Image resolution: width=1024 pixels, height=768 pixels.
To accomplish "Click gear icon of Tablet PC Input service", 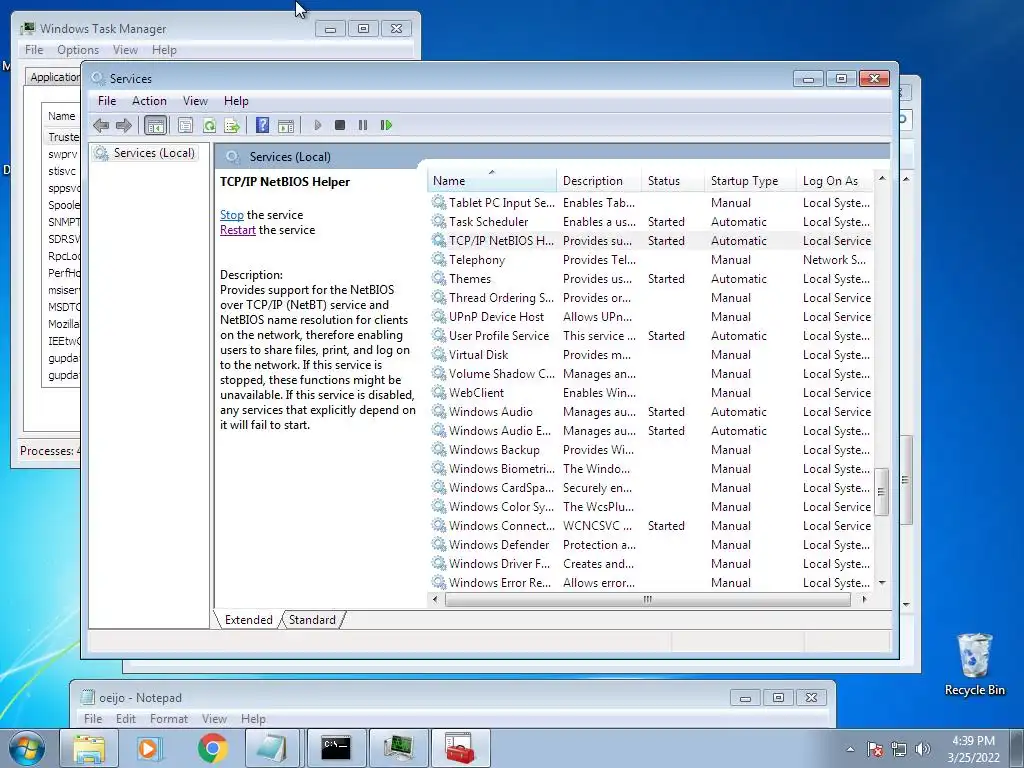I will click(x=439, y=203).
